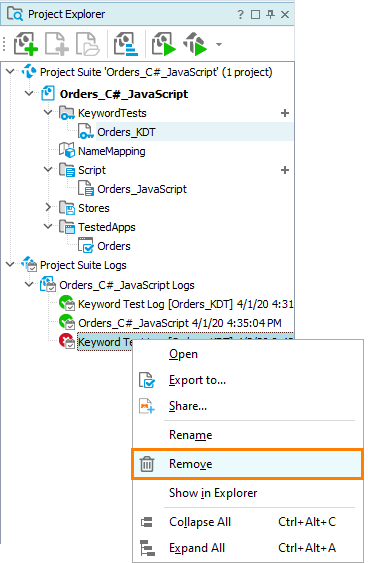Expand the Stores folder

click(48, 207)
